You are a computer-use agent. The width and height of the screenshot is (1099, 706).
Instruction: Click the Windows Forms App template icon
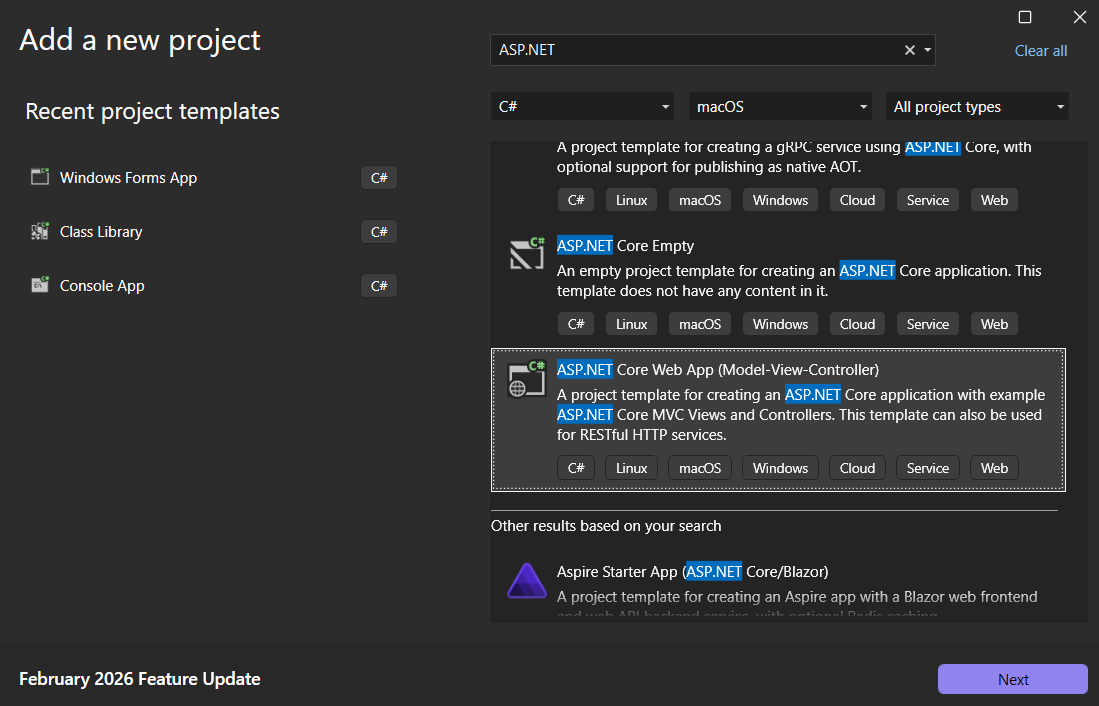(x=40, y=176)
